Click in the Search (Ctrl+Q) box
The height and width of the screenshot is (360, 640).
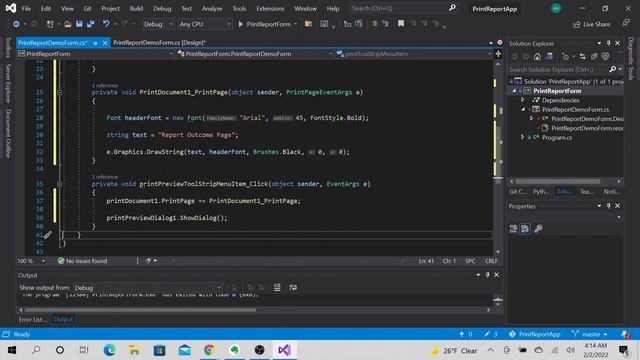403,8
